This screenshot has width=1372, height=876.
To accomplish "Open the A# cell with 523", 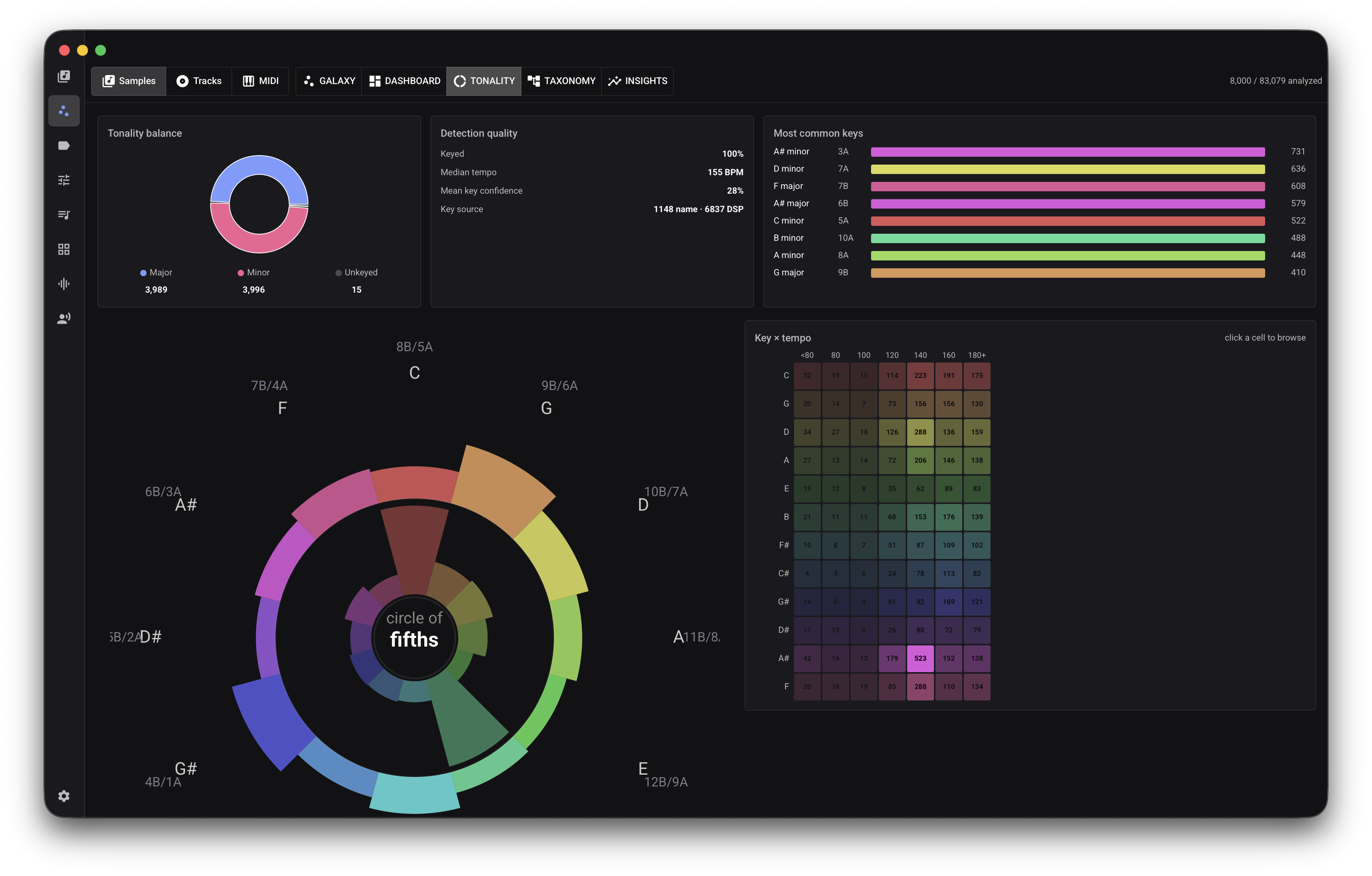I will pos(920,658).
